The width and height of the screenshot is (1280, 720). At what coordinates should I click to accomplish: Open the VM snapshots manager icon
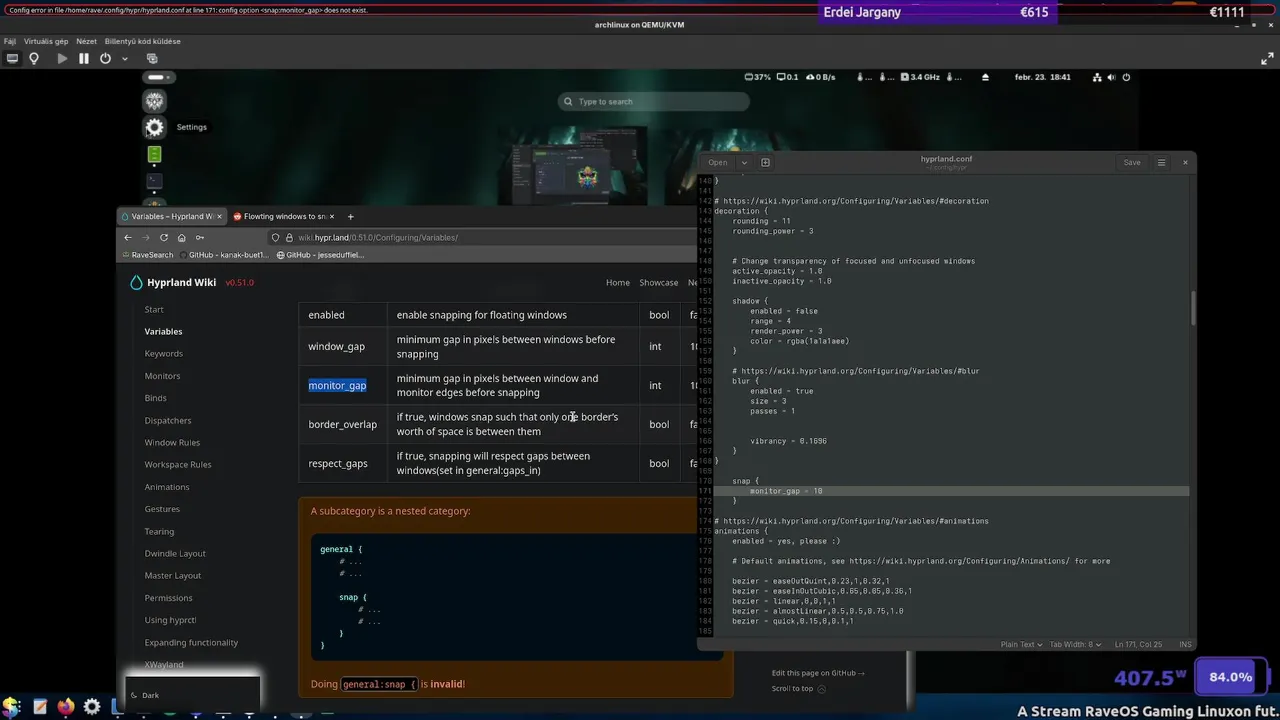[x=152, y=58]
